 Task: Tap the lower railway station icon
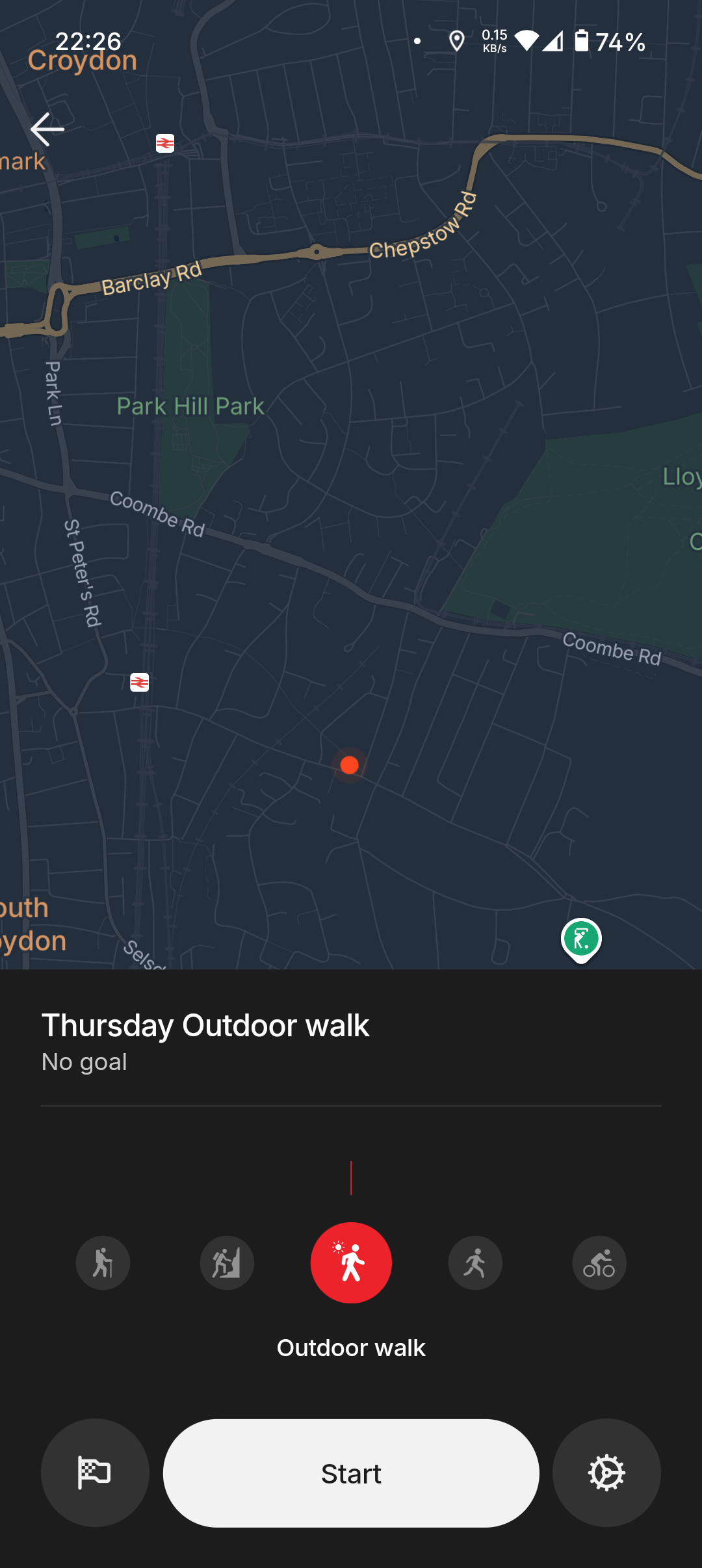pos(140,682)
